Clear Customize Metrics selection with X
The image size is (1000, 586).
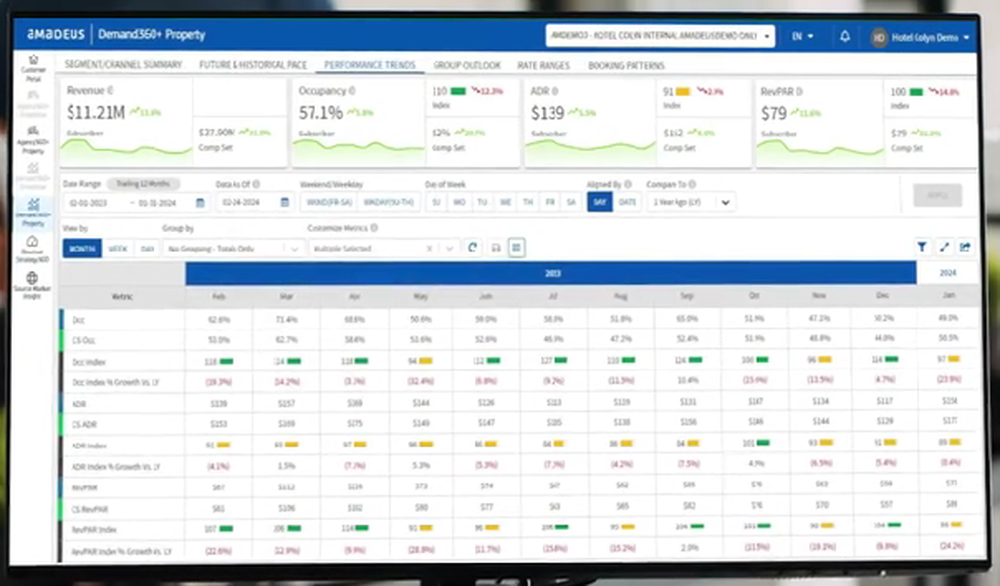pos(429,249)
